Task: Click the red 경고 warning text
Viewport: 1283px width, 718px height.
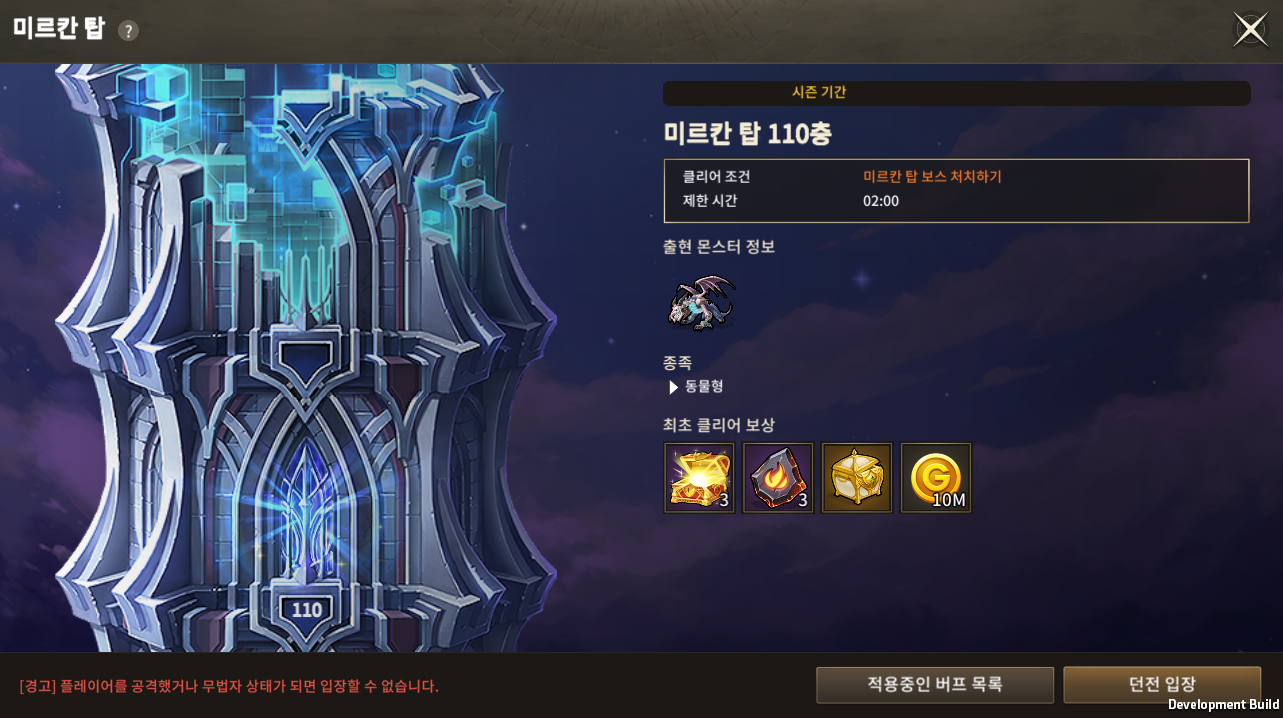Action: tap(229, 686)
